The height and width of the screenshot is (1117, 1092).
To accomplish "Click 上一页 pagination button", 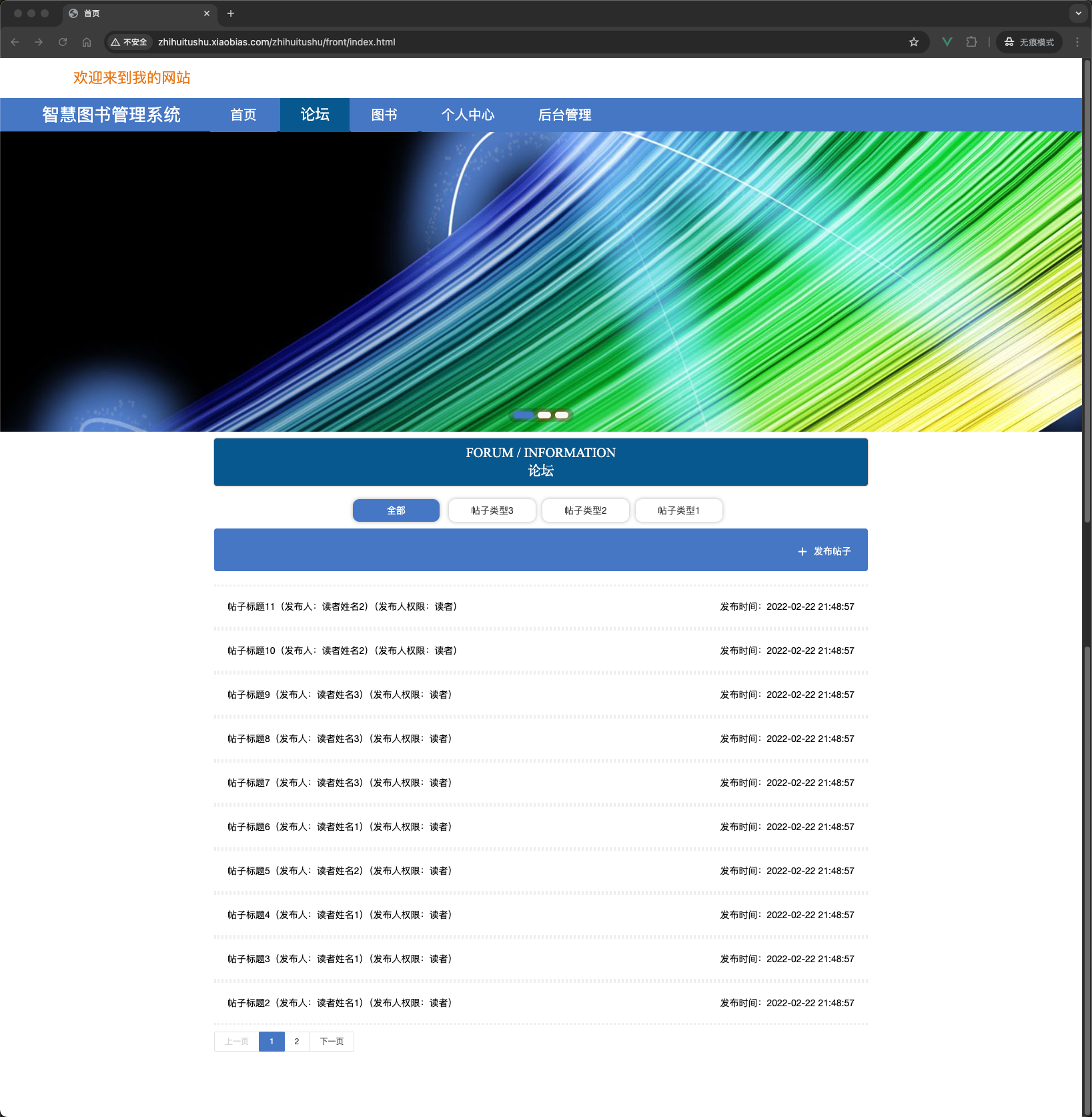I will pos(237,1042).
